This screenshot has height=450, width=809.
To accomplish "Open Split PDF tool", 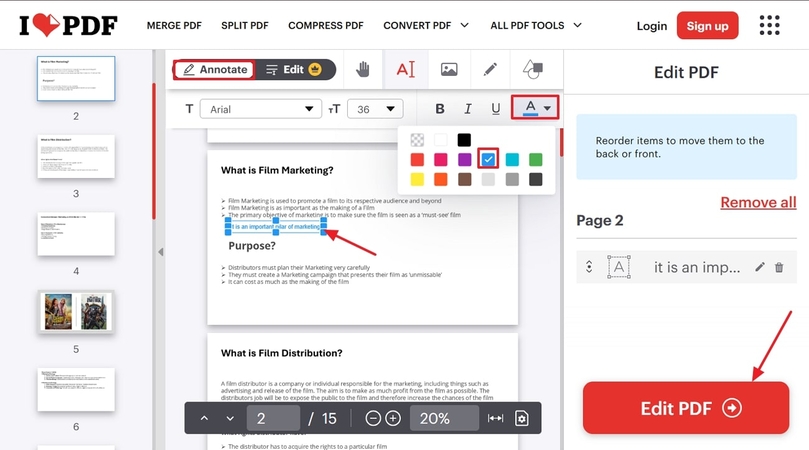I will tap(245, 25).
